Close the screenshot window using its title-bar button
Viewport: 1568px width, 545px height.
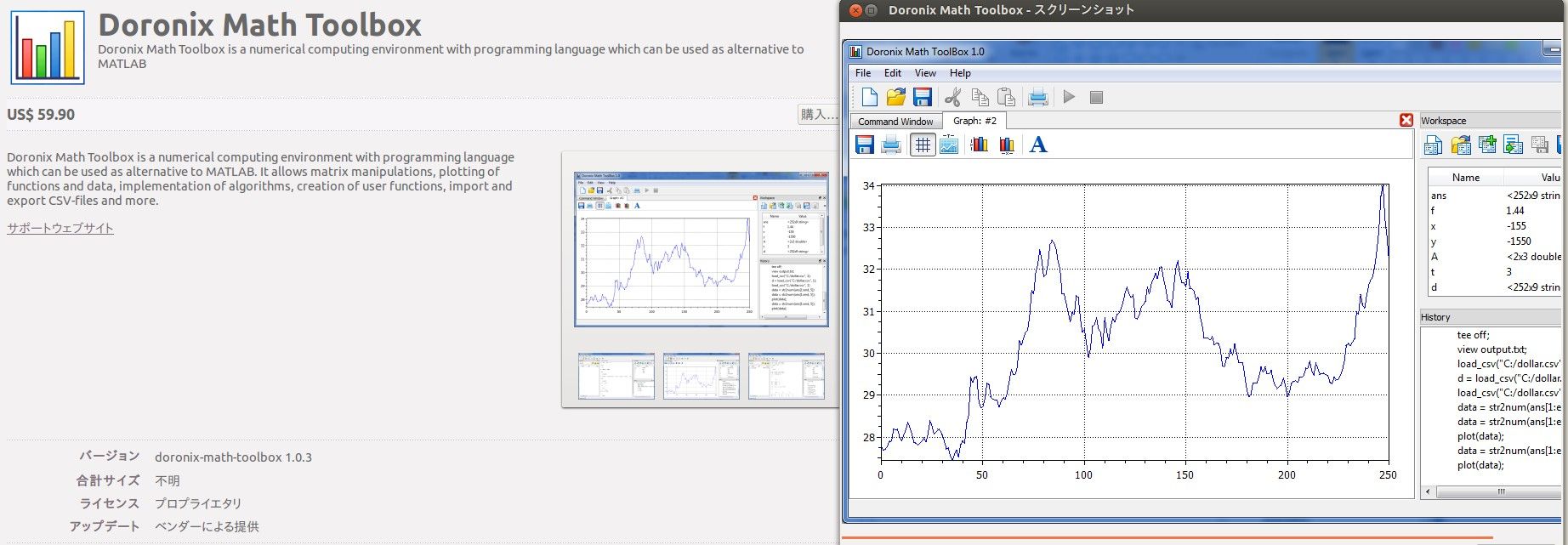855,10
